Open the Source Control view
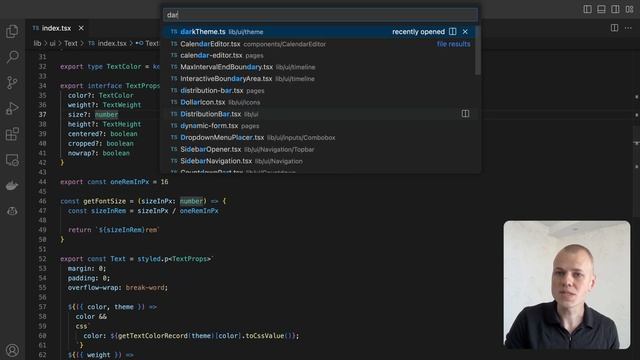Screen dimensions: 640x360 pos(12,83)
